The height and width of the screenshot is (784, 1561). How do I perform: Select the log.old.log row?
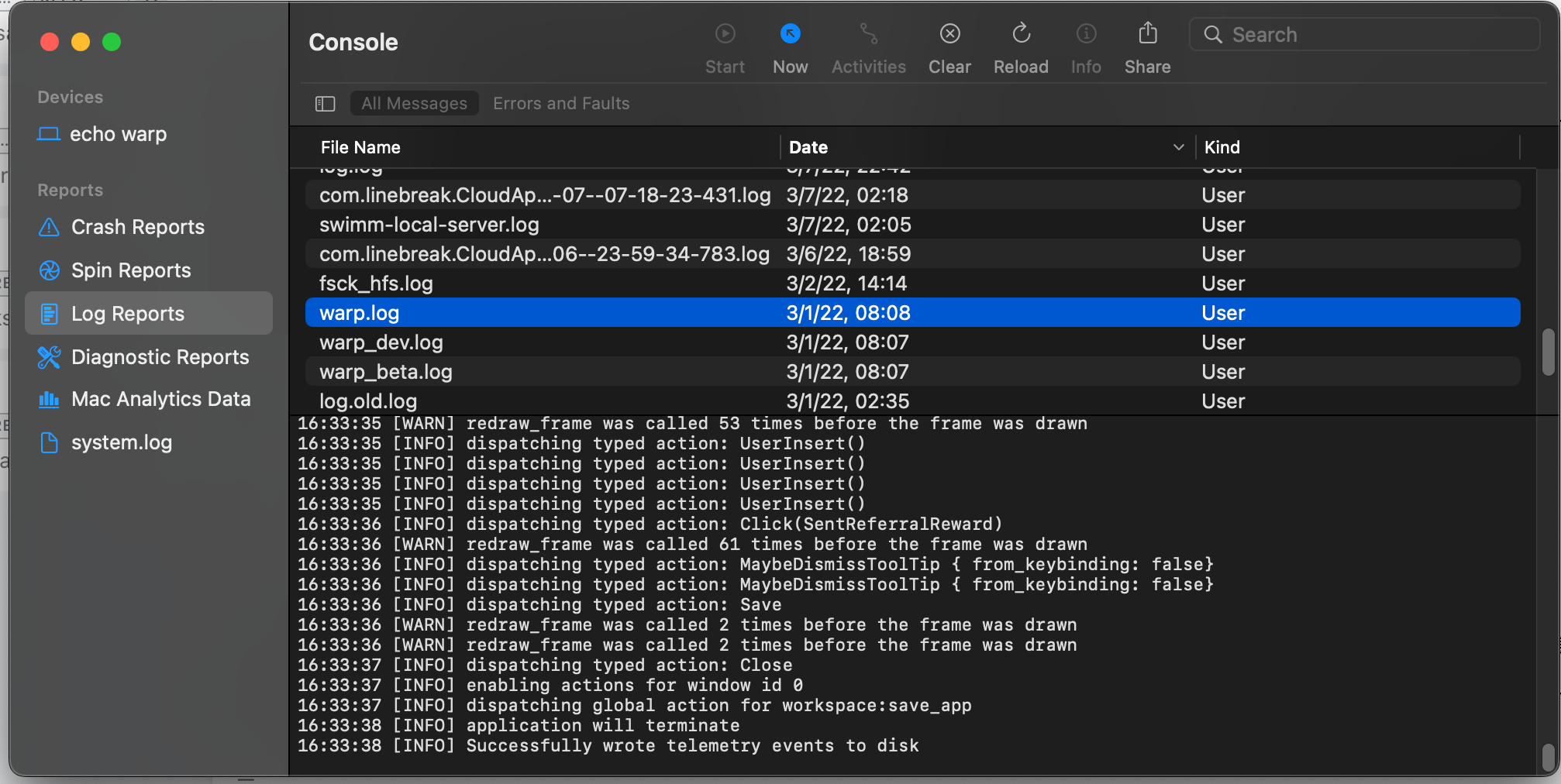click(912, 401)
